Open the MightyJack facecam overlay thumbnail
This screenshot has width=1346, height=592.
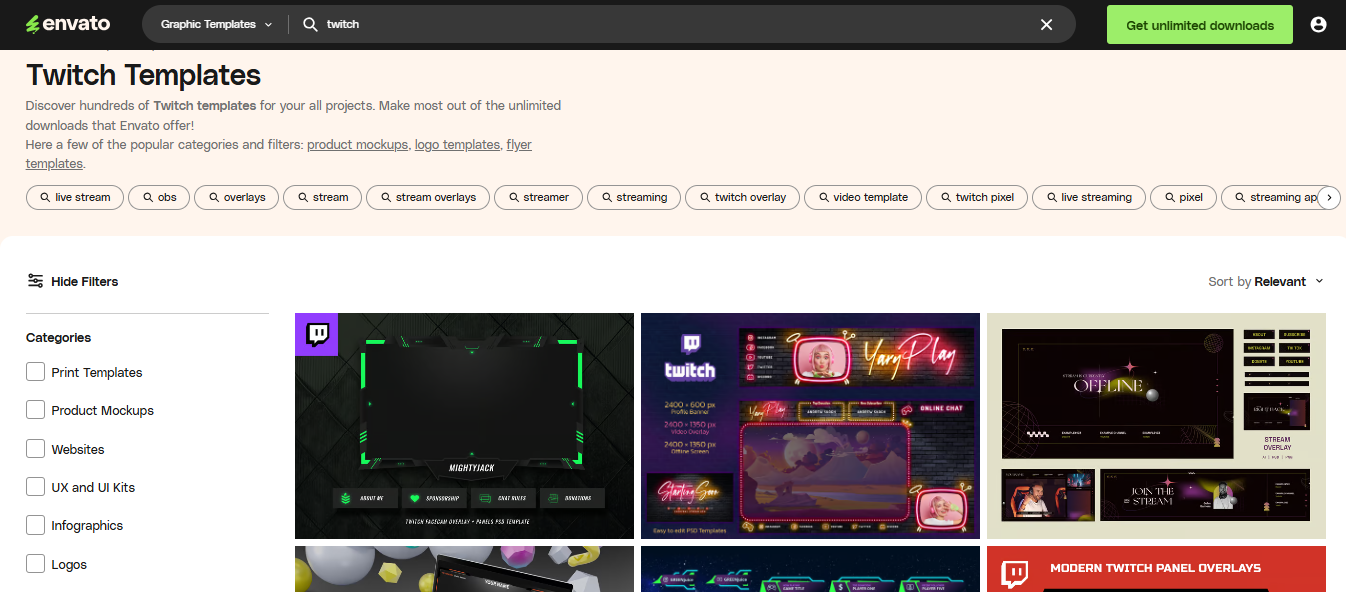pyautogui.click(x=464, y=426)
